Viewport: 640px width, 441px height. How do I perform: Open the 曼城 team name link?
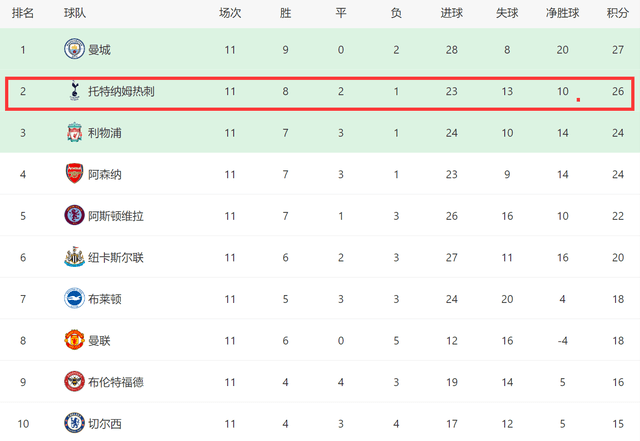99,50
